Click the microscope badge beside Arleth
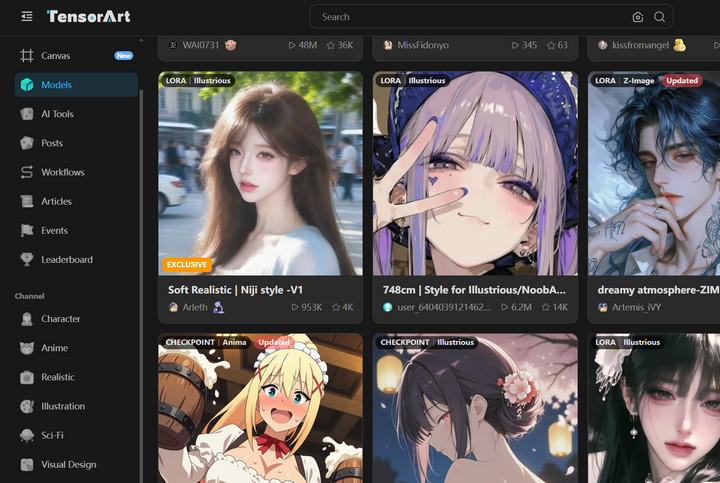Viewport: 720px width, 483px height. (219, 307)
